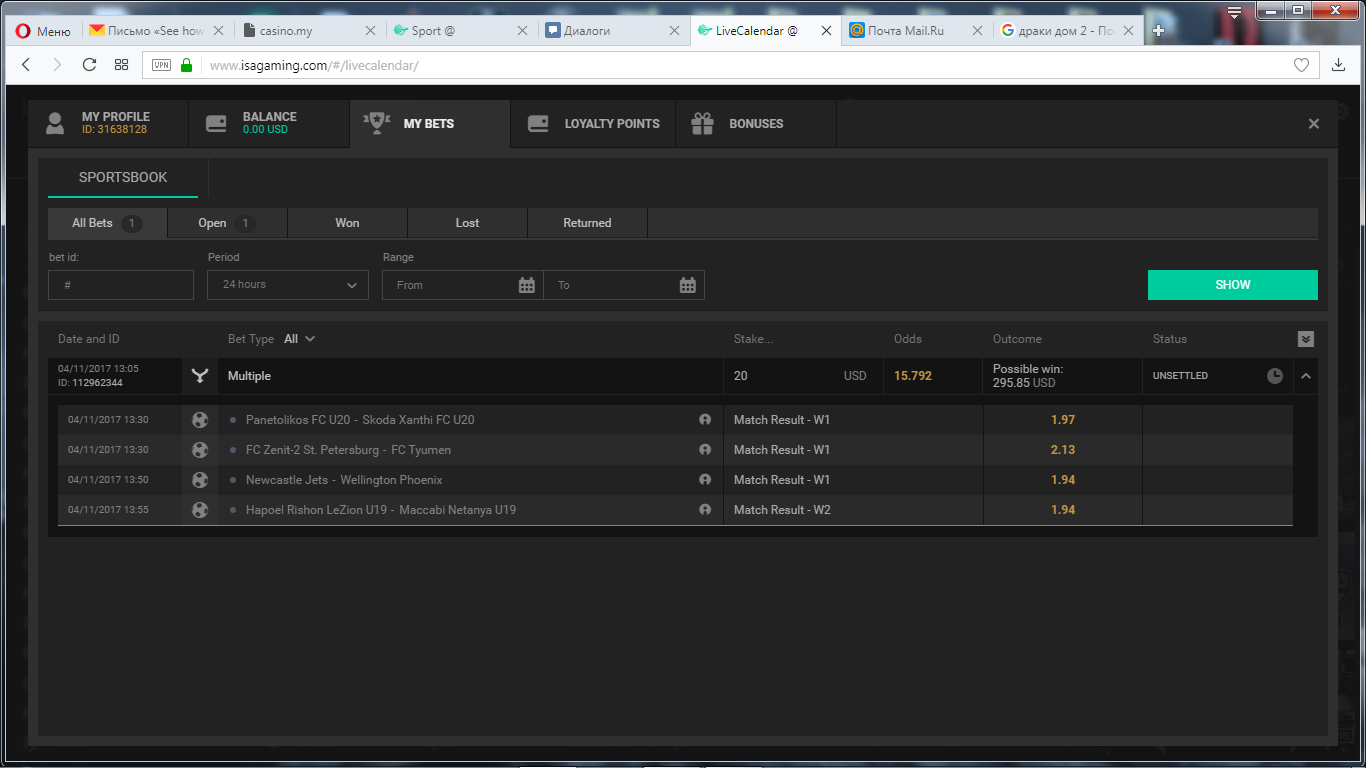Click the info icon on Panetolikos match row
This screenshot has height=768, width=1366.
(705, 420)
